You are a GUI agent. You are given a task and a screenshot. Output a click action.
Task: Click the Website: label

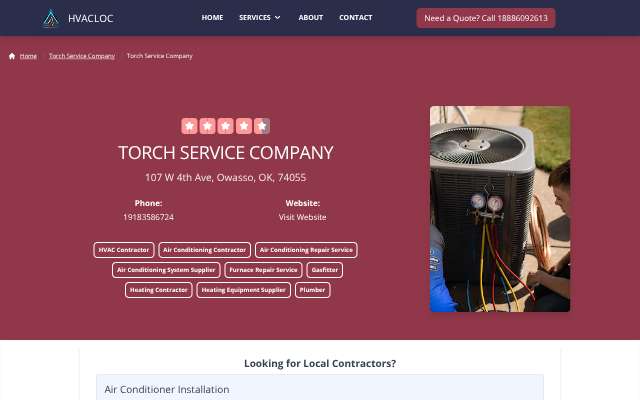click(x=302, y=203)
